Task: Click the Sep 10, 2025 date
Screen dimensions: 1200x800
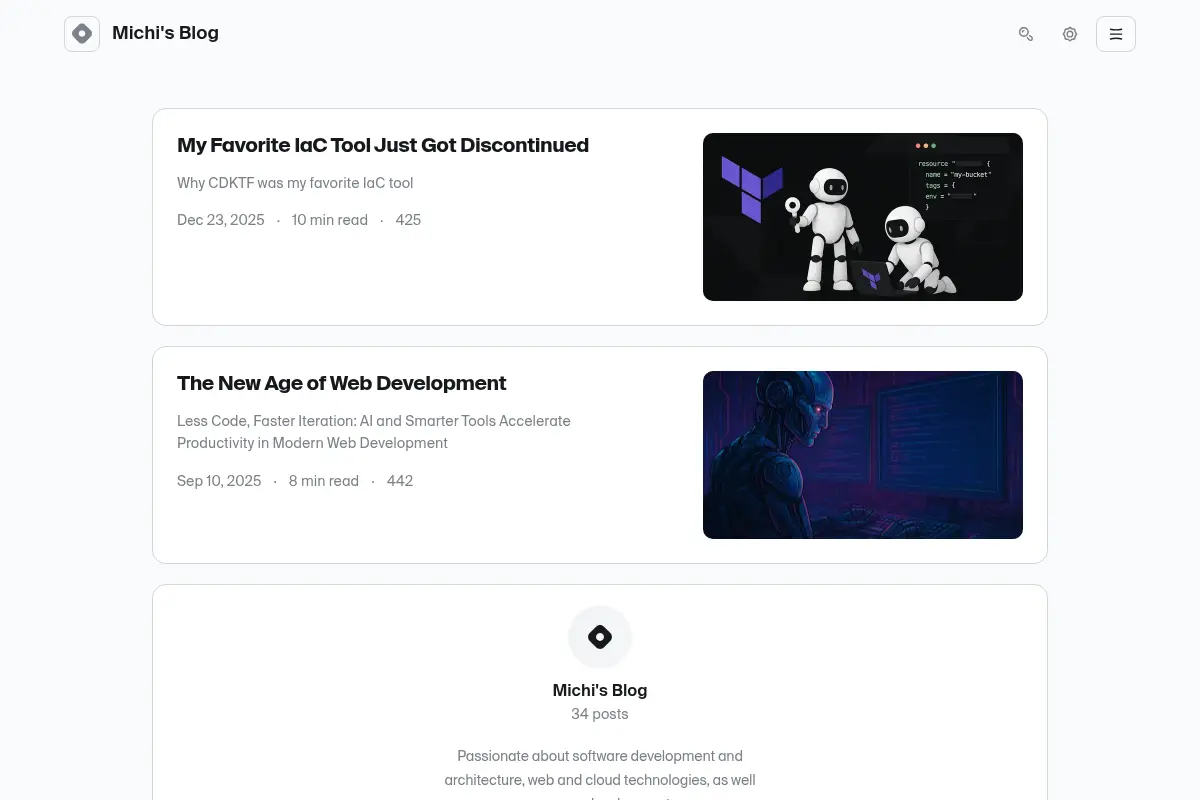Action: (219, 481)
